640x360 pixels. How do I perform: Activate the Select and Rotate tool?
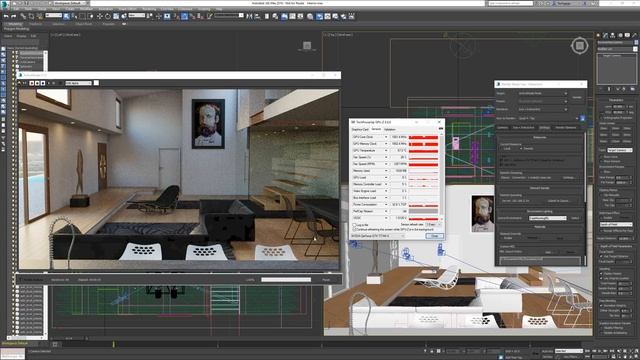(108, 16)
